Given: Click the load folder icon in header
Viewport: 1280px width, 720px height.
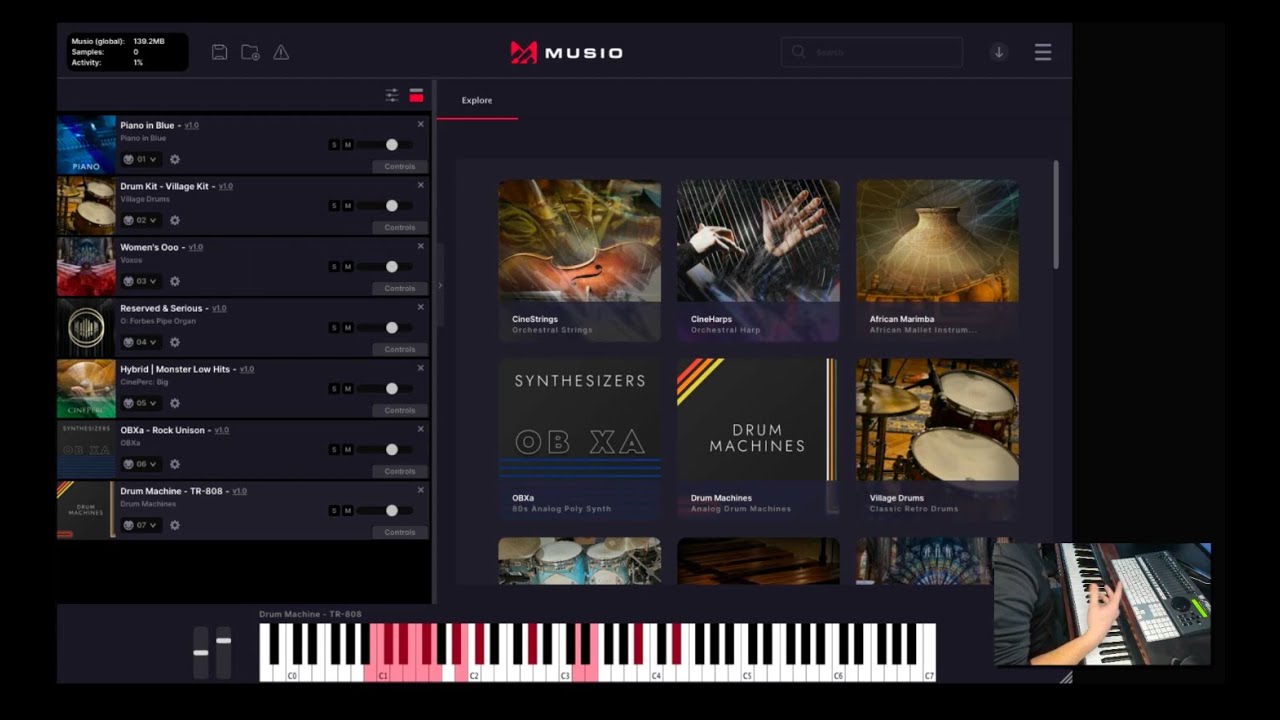Looking at the screenshot, I should point(250,52).
